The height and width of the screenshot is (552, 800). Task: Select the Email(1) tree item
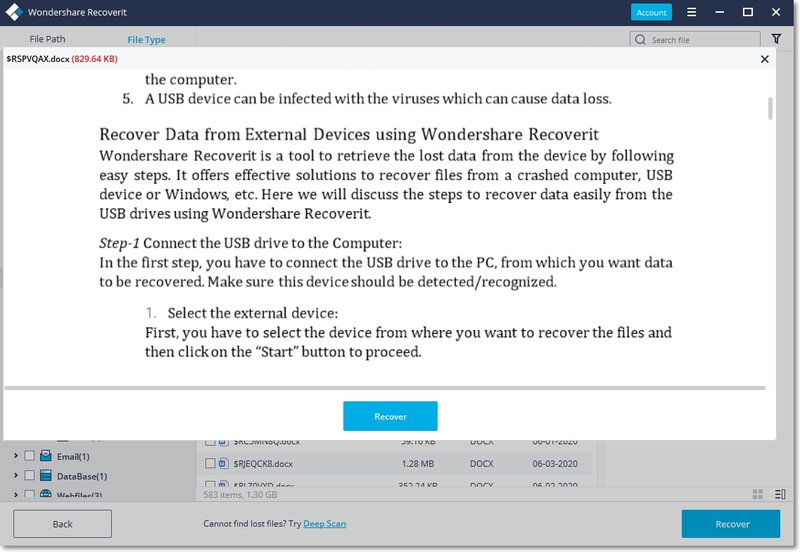tap(73, 457)
